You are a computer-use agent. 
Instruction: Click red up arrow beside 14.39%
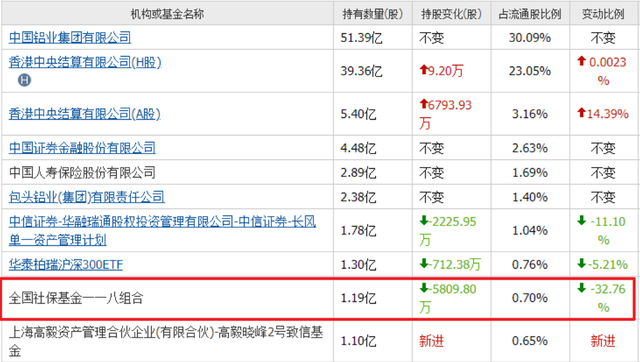click(x=582, y=113)
